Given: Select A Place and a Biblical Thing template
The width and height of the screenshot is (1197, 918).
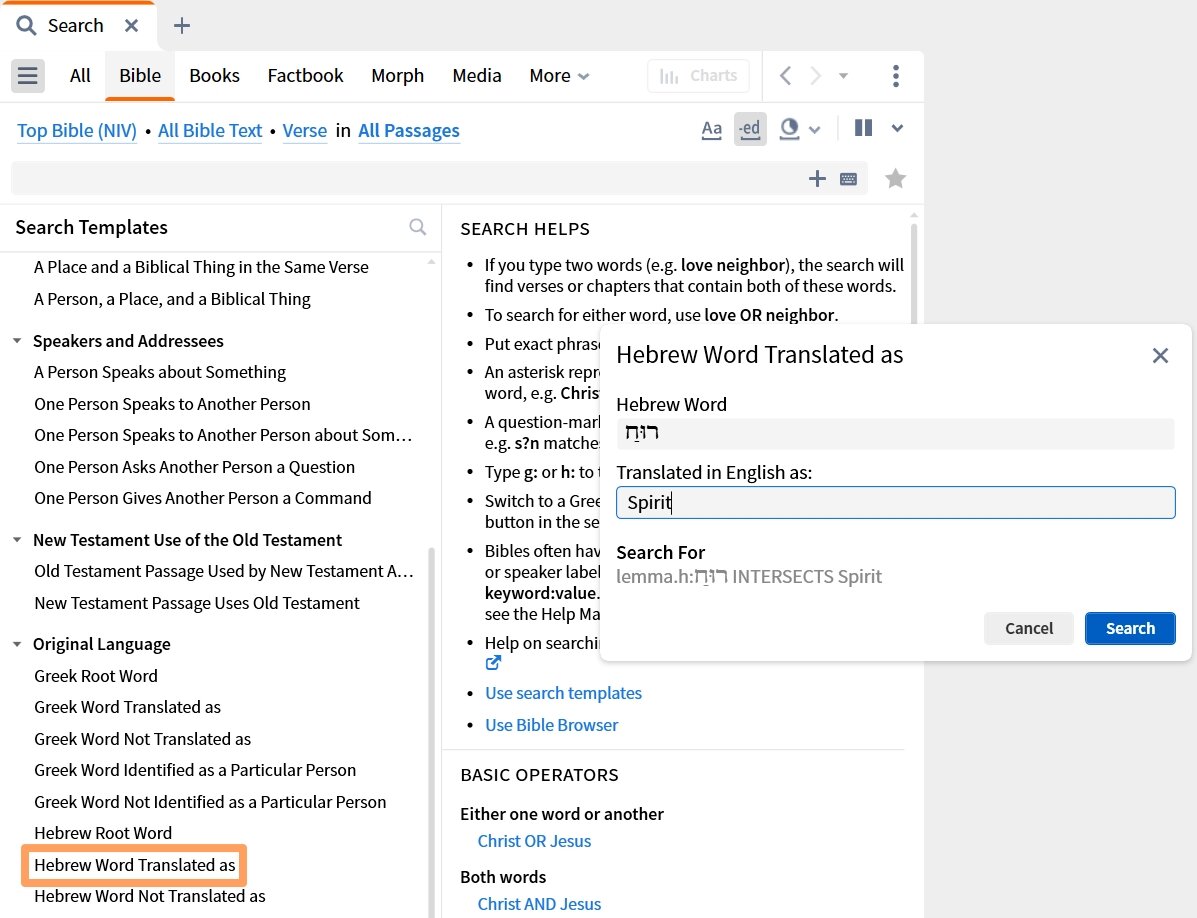Looking at the screenshot, I should [202, 267].
